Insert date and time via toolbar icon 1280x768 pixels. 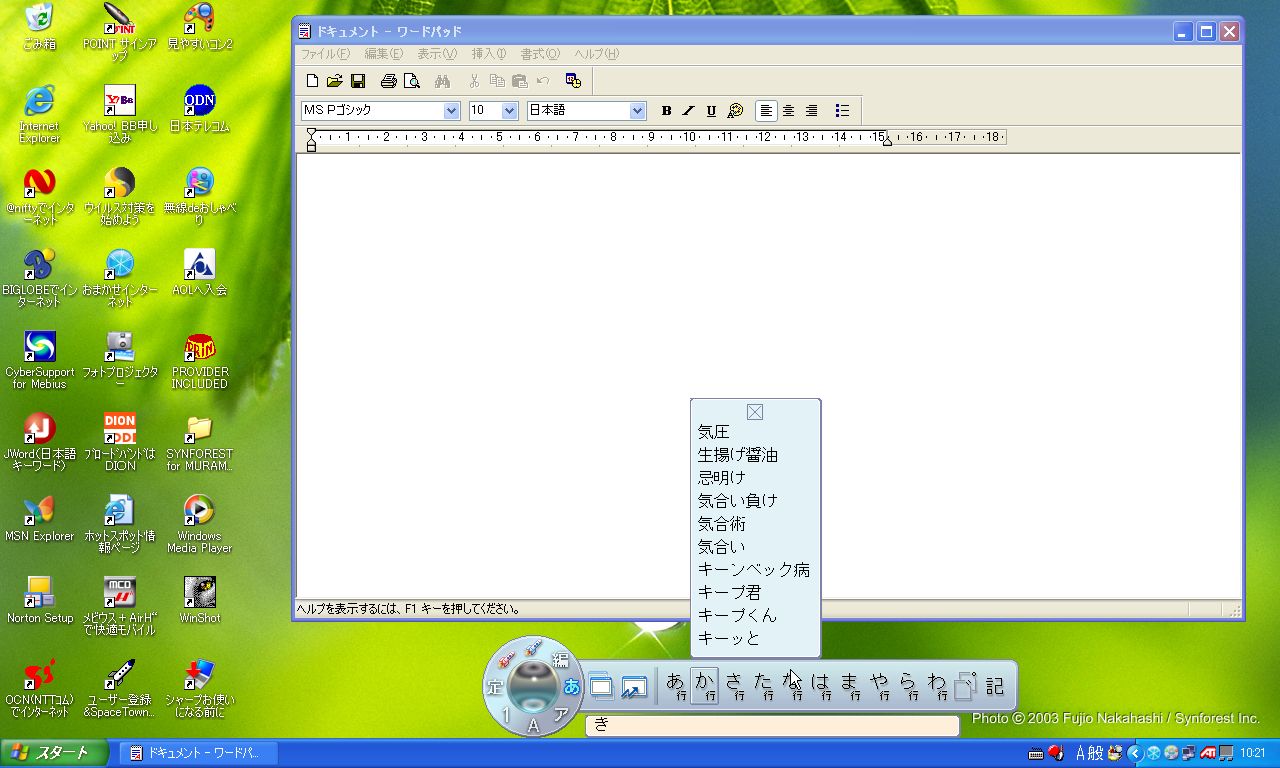pos(573,81)
